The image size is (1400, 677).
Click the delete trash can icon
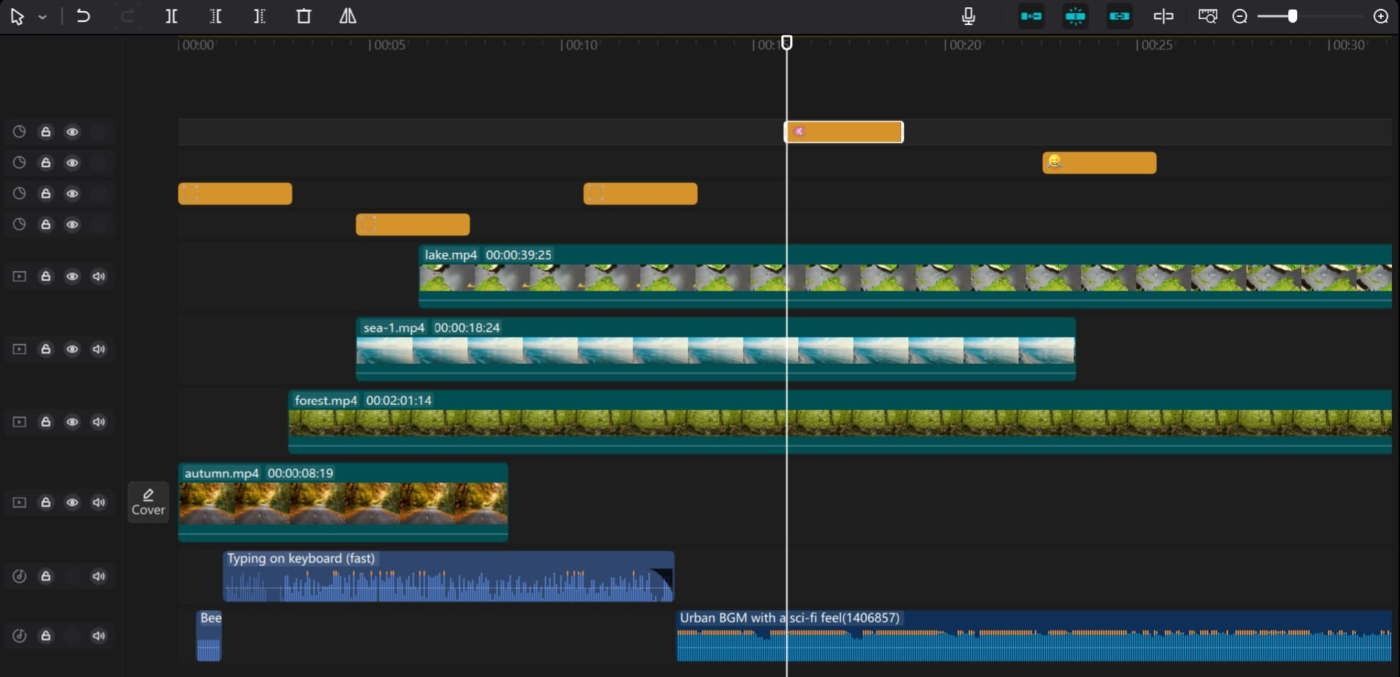click(x=304, y=16)
